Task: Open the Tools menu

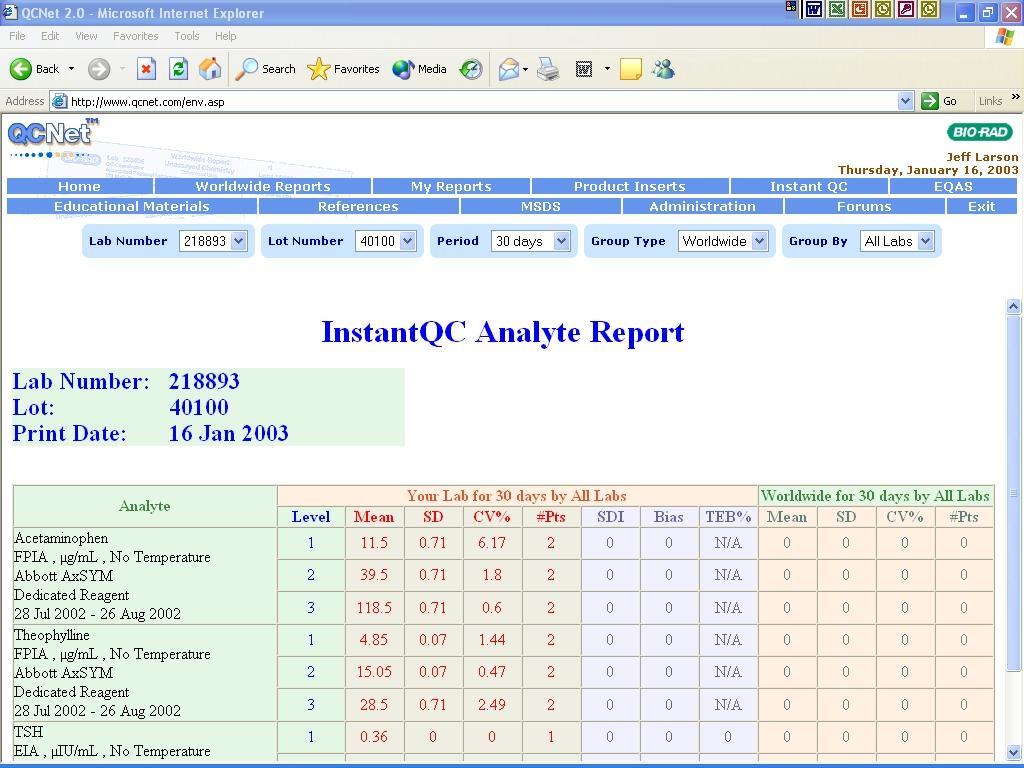Action: point(187,36)
